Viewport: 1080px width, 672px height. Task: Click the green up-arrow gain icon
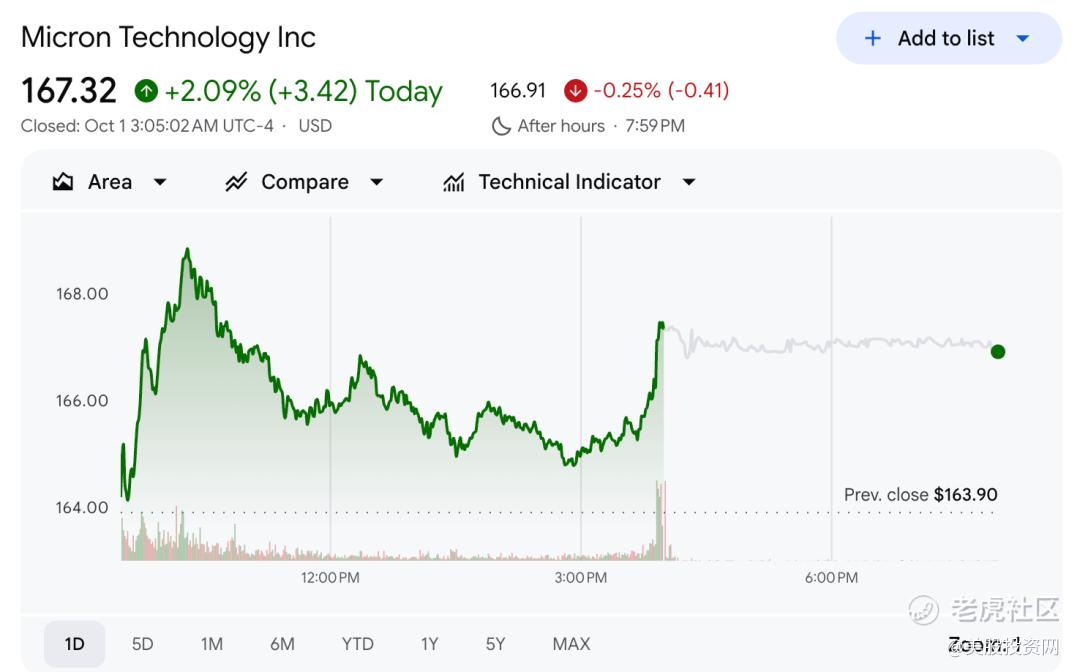coord(146,91)
